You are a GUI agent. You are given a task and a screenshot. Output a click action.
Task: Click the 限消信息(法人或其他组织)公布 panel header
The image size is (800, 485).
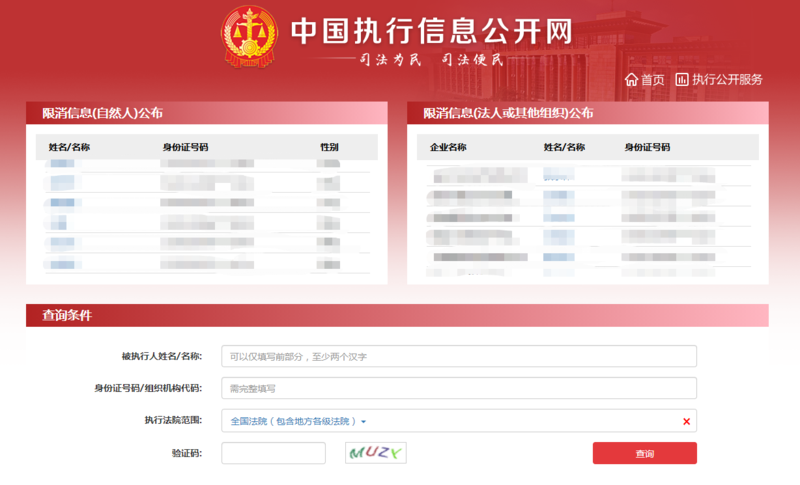[x=588, y=113]
